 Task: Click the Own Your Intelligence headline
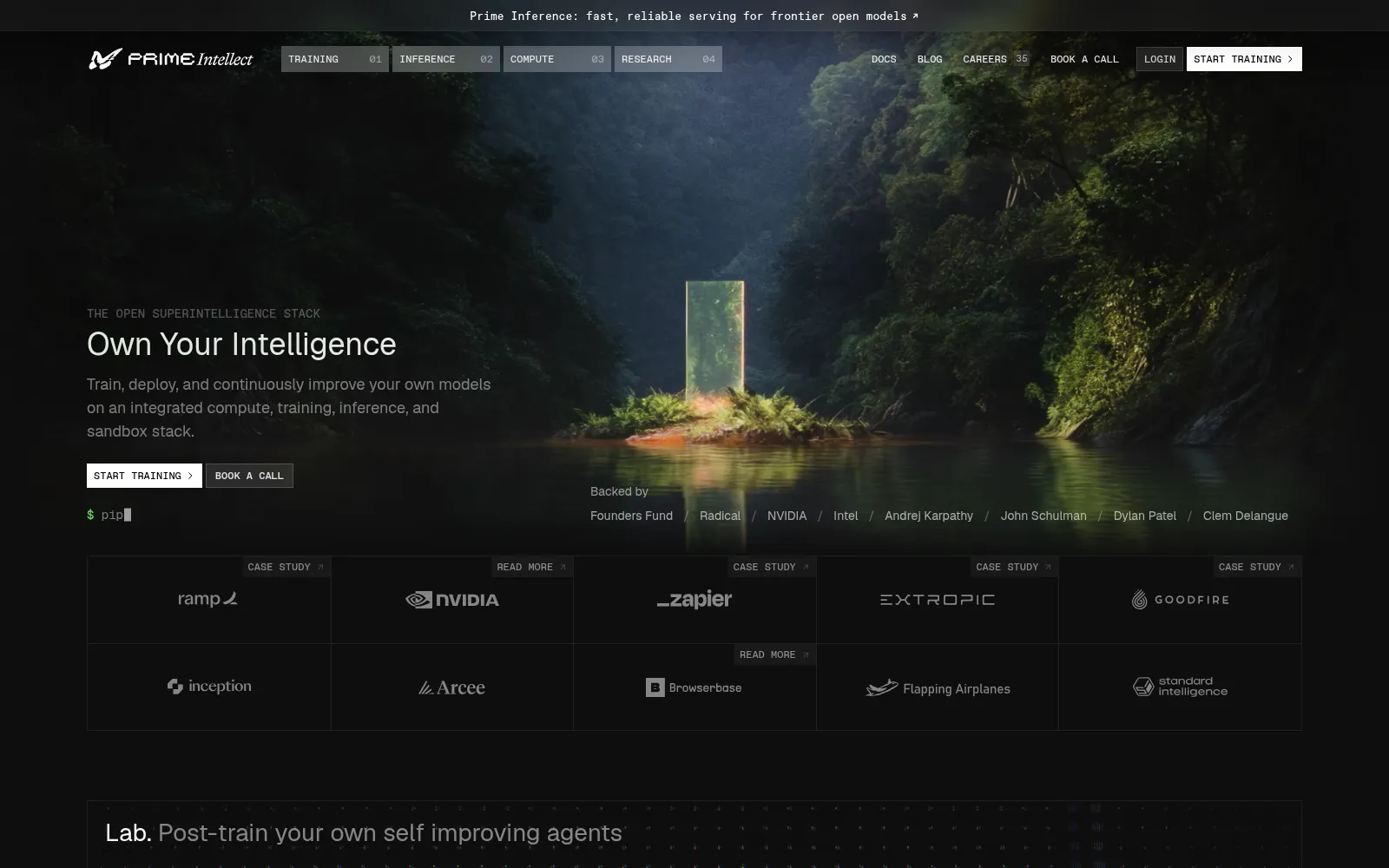coord(241,345)
